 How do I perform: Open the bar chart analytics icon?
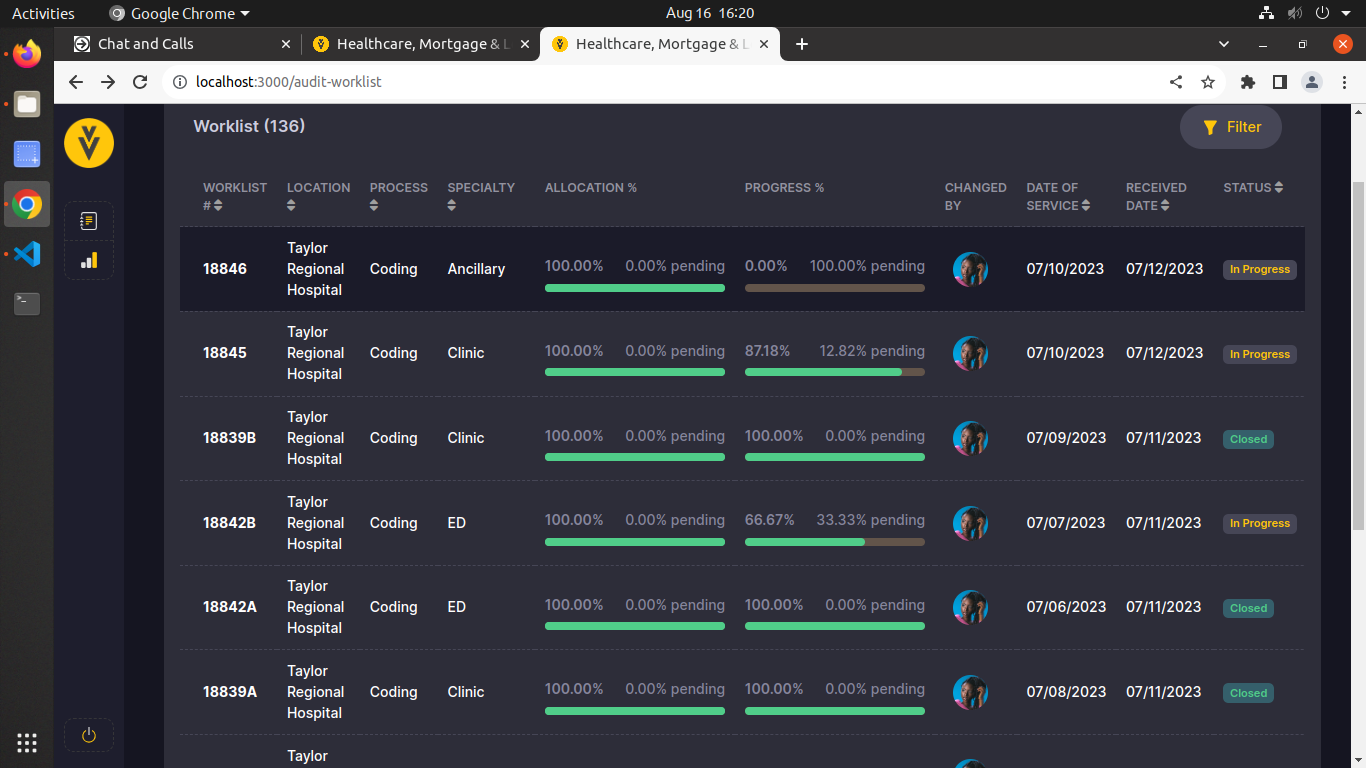pyautogui.click(x=88, y=260)
